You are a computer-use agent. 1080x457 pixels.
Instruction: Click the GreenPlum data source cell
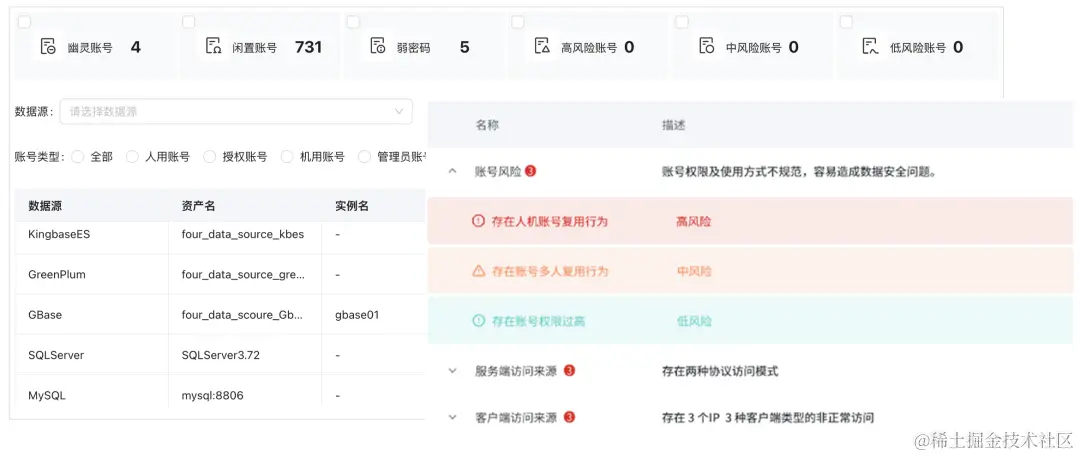(57, 274)
